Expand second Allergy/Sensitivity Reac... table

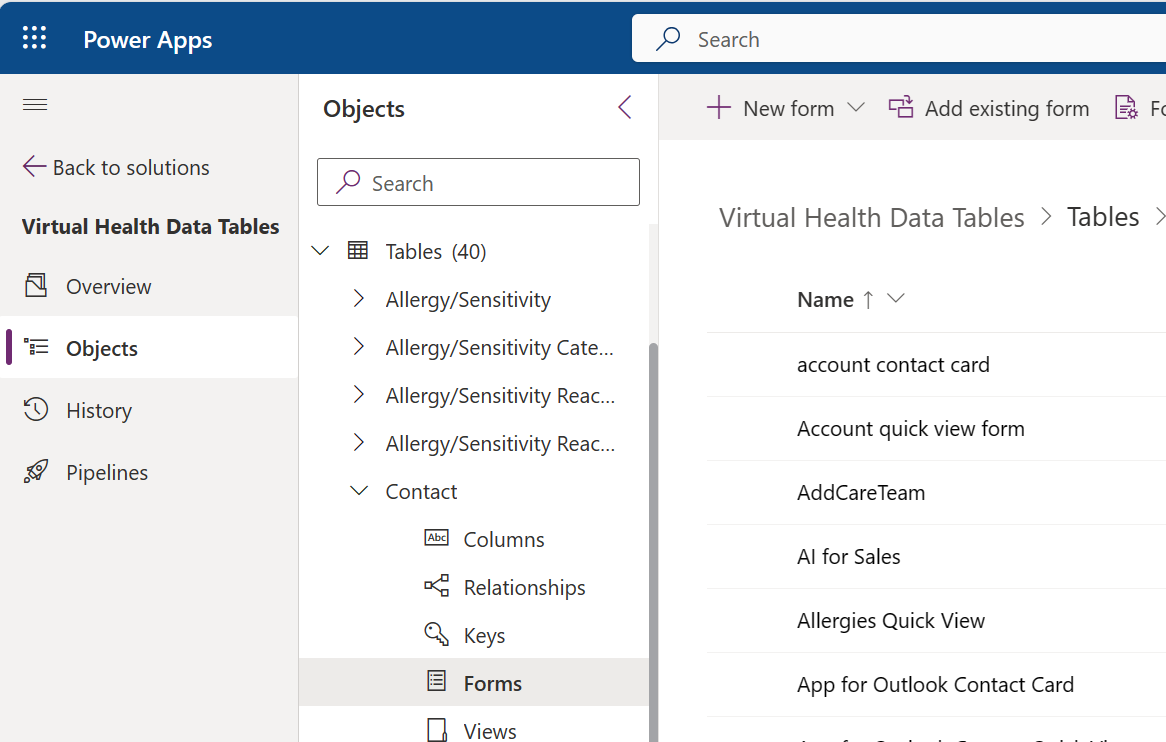point(358,443)
